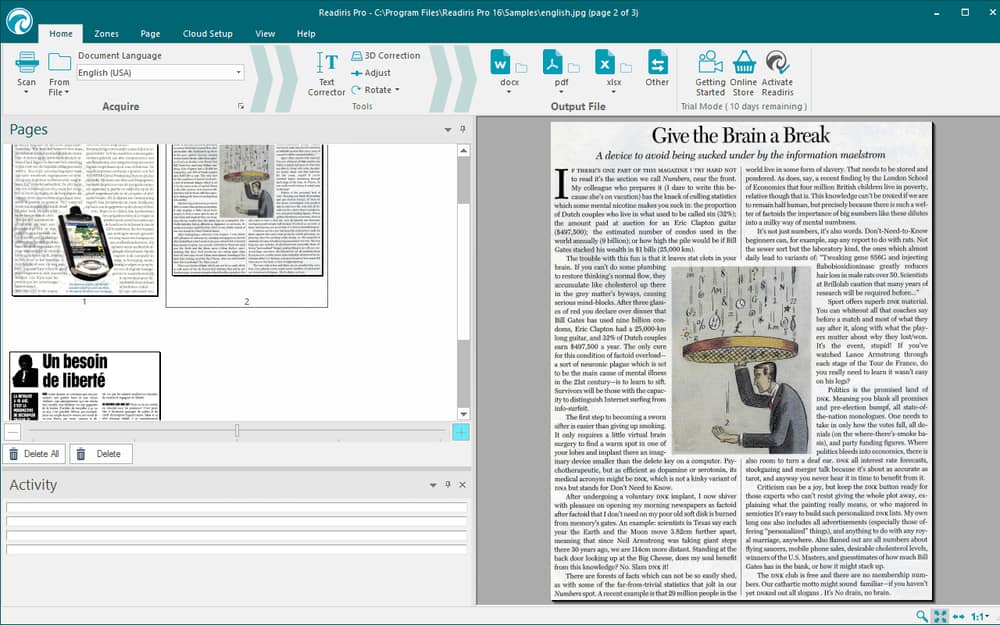
Task: Open the 1:1 zoom level dropdown
Action: click(981, 617)
